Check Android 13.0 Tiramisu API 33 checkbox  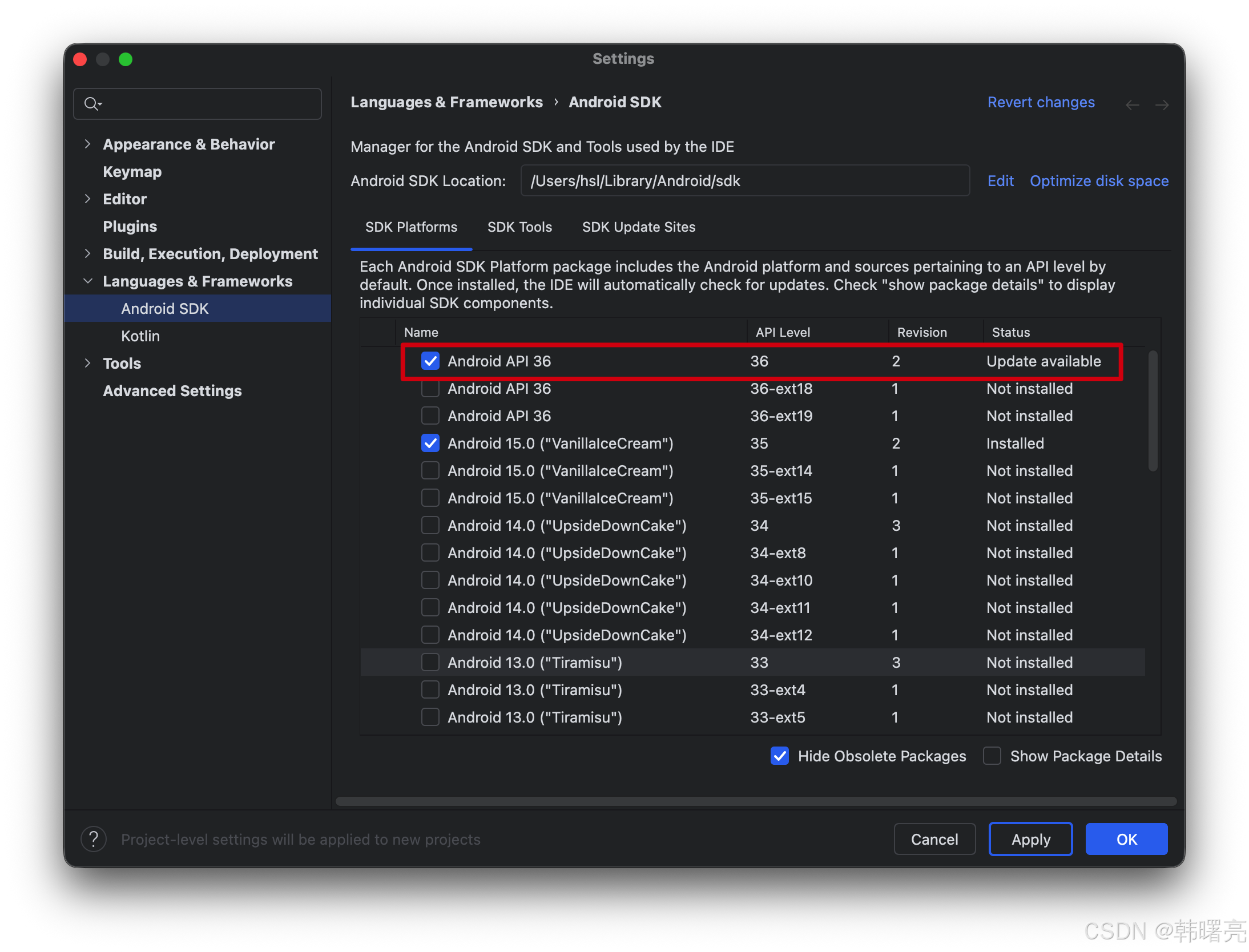[430, 662]
